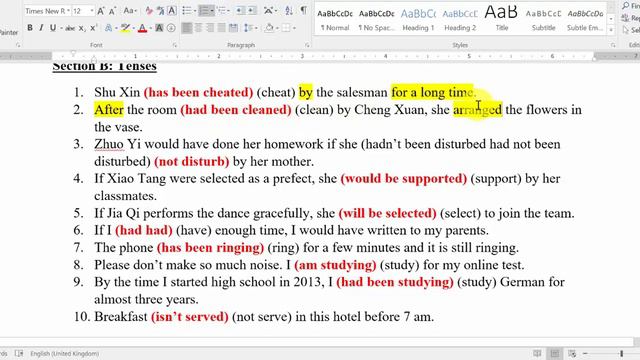Image resolution: width=640 pixels, height=360 pixels.
Task: Justify the text
Action: [221, 28]
